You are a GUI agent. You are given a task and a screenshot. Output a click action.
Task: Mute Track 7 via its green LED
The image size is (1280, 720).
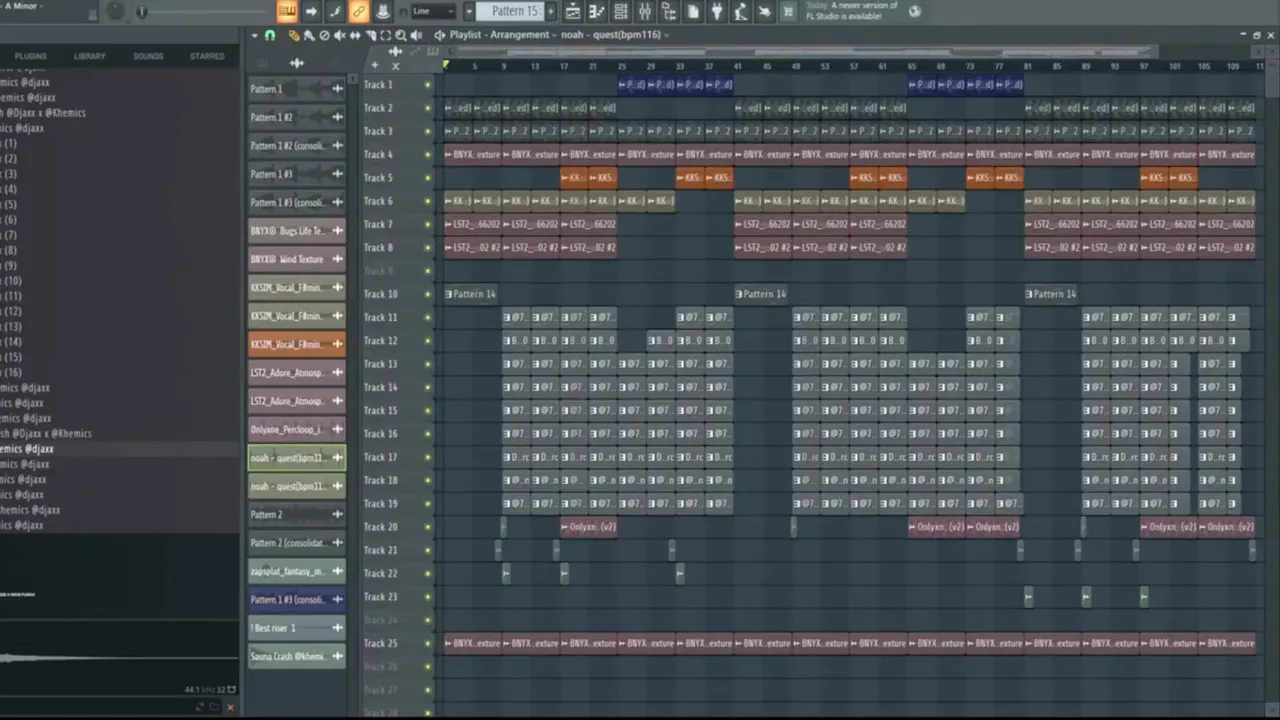click(428, 224)
